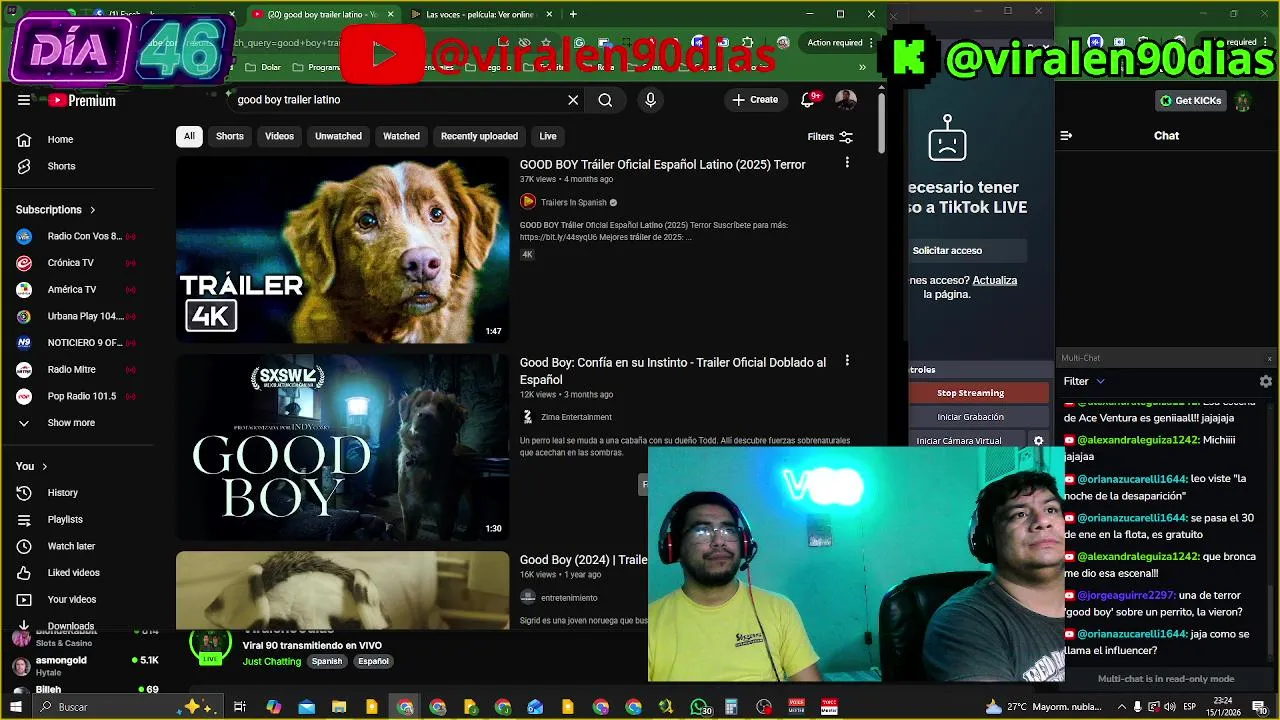Screen dimensions: 1280x720
Task: Click the magnifier search button on YouTube
Action: click(605, 100)
